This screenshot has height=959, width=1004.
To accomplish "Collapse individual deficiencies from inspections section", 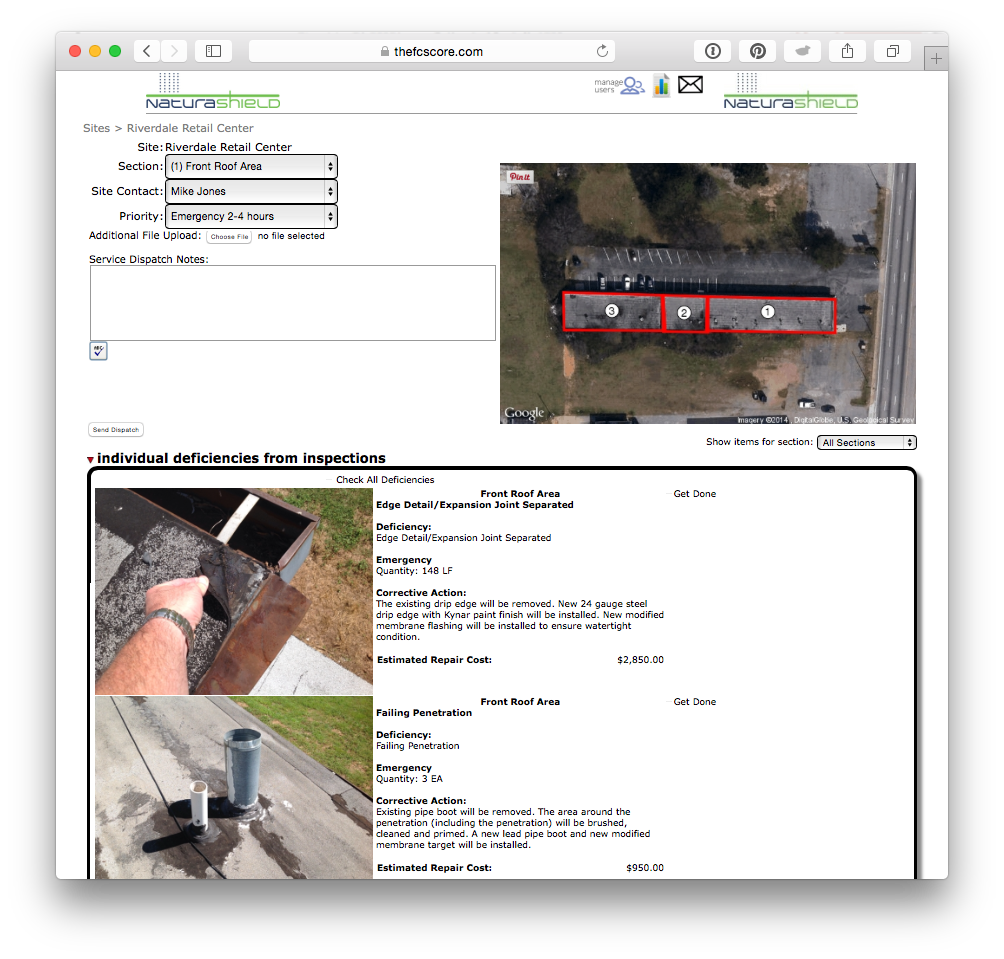I will coord(91,460).
